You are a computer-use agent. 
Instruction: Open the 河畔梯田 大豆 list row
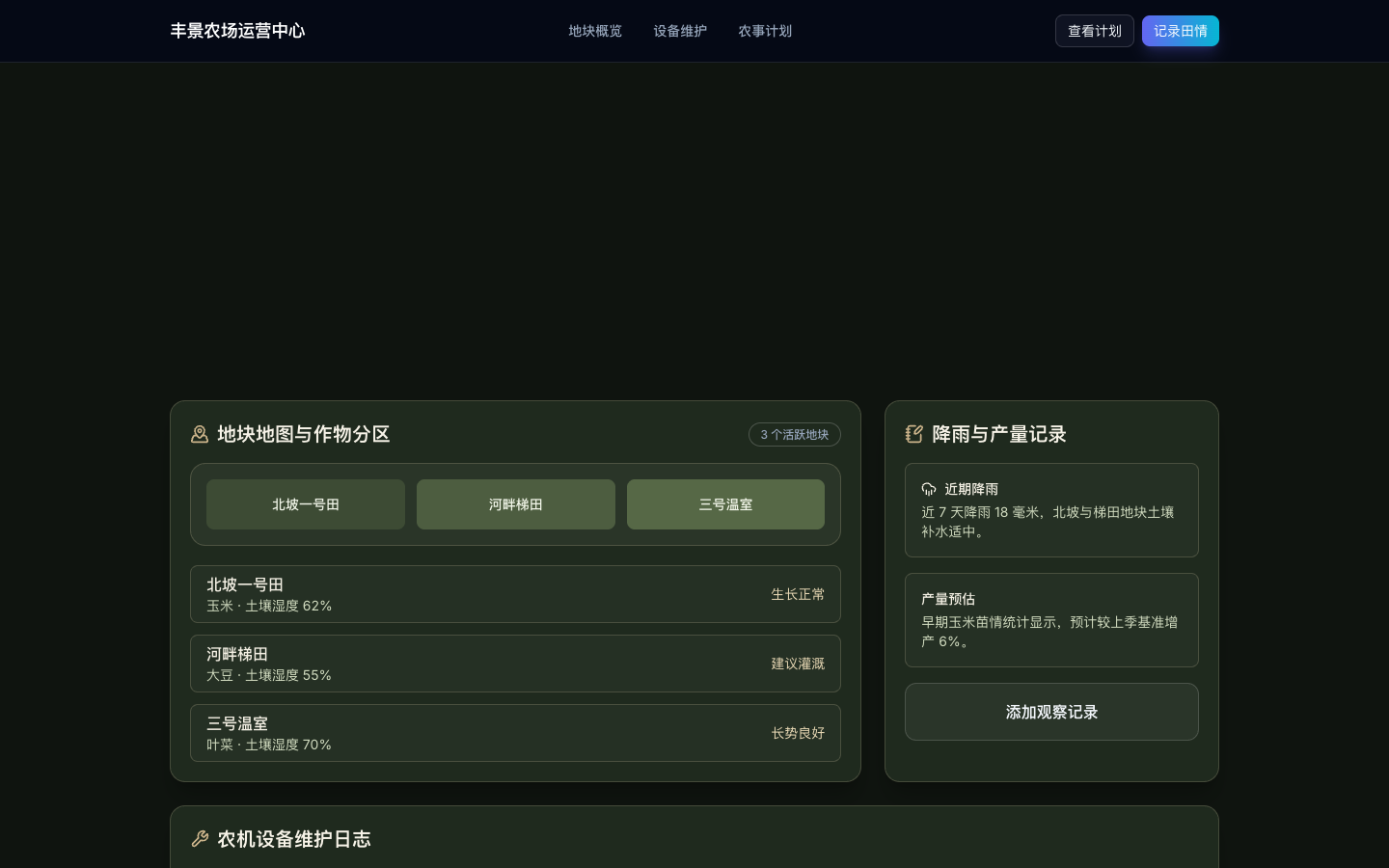tap(515, 664)
